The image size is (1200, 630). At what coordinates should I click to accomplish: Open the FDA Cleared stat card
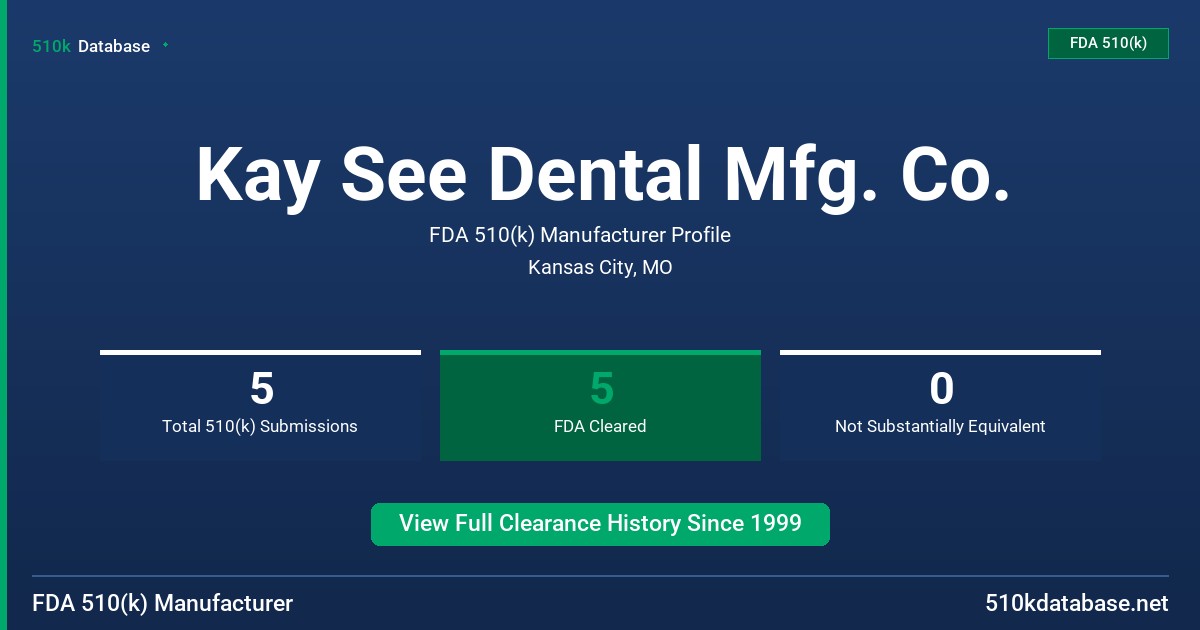(x=600, y=405)
